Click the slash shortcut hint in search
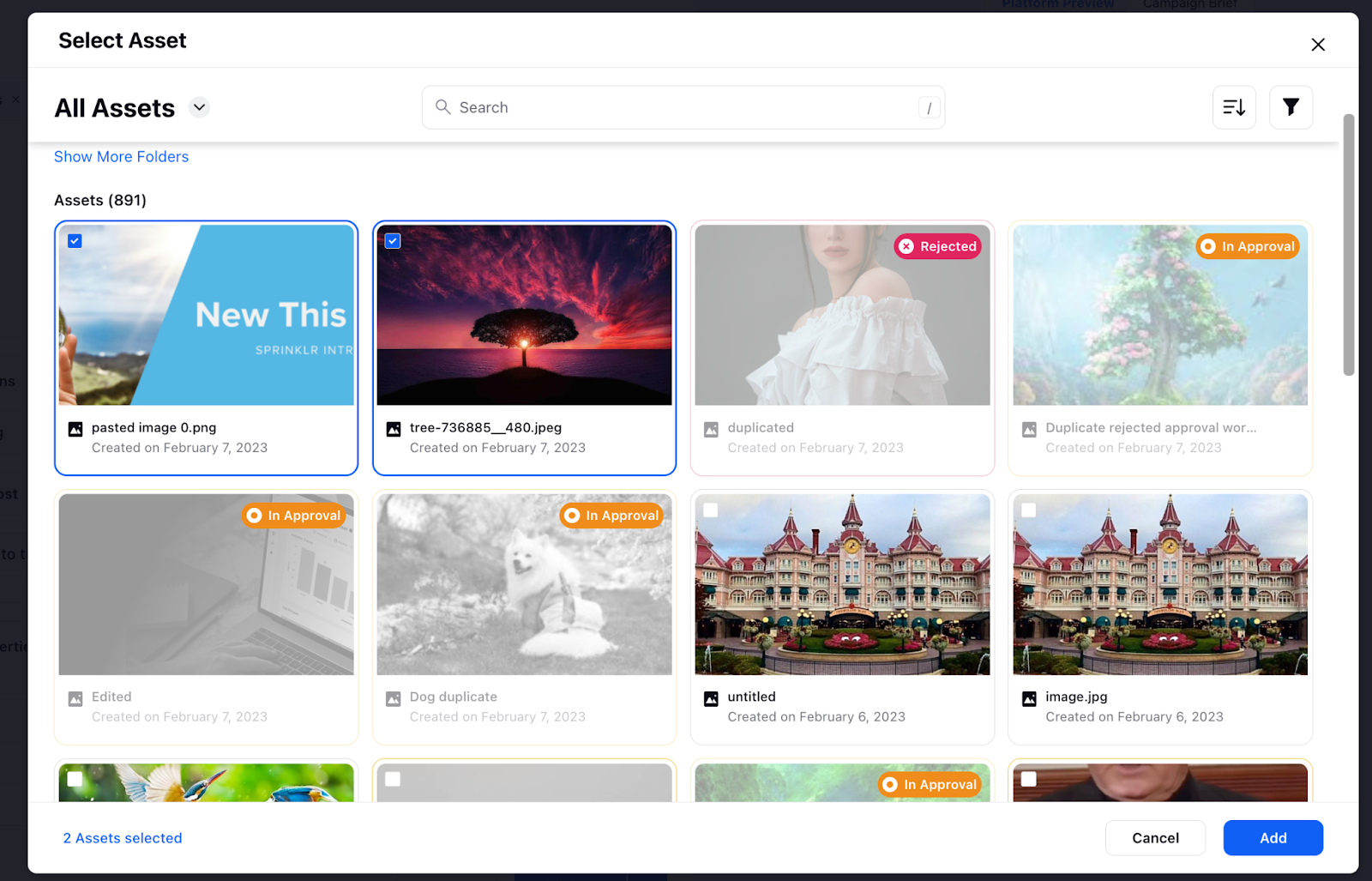 coord(930,108)
